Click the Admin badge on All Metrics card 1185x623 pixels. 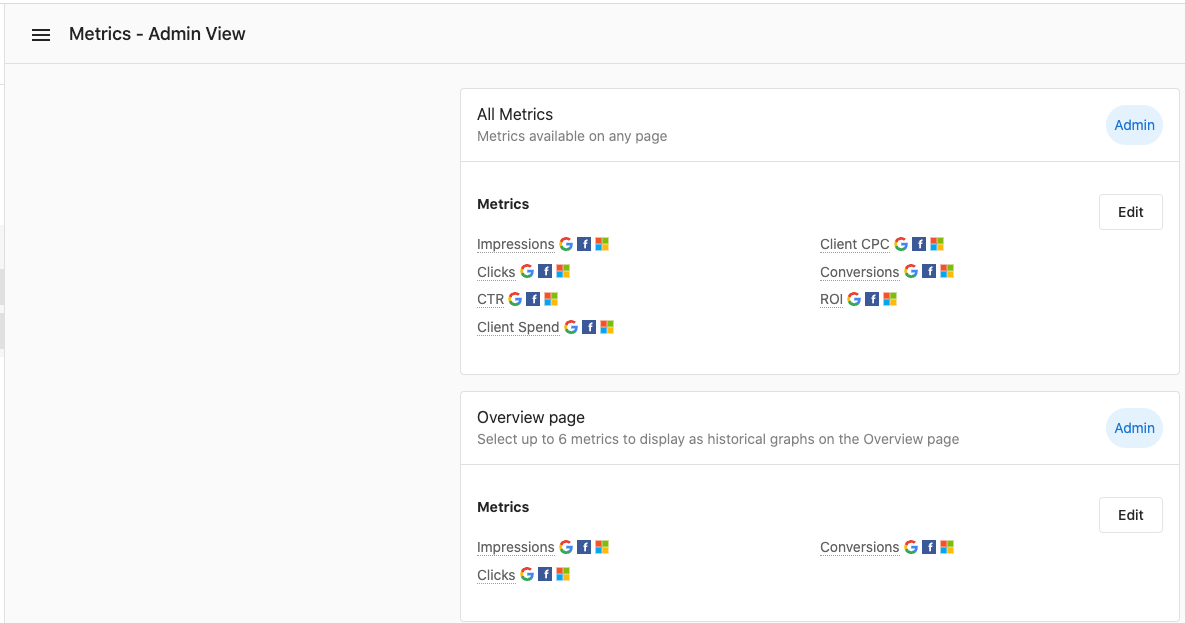(1134, 125)
